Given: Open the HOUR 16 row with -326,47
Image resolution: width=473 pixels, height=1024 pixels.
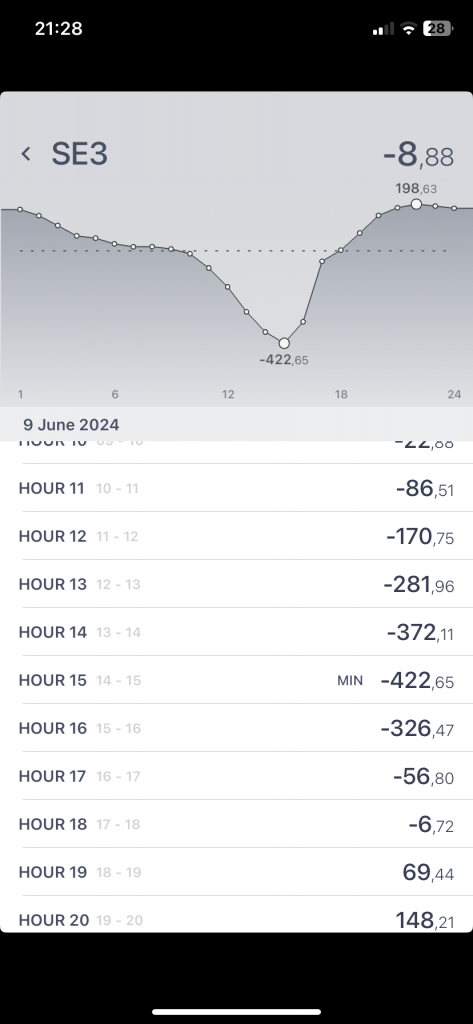Looking at the screenshot, I should tap(236, 728).
